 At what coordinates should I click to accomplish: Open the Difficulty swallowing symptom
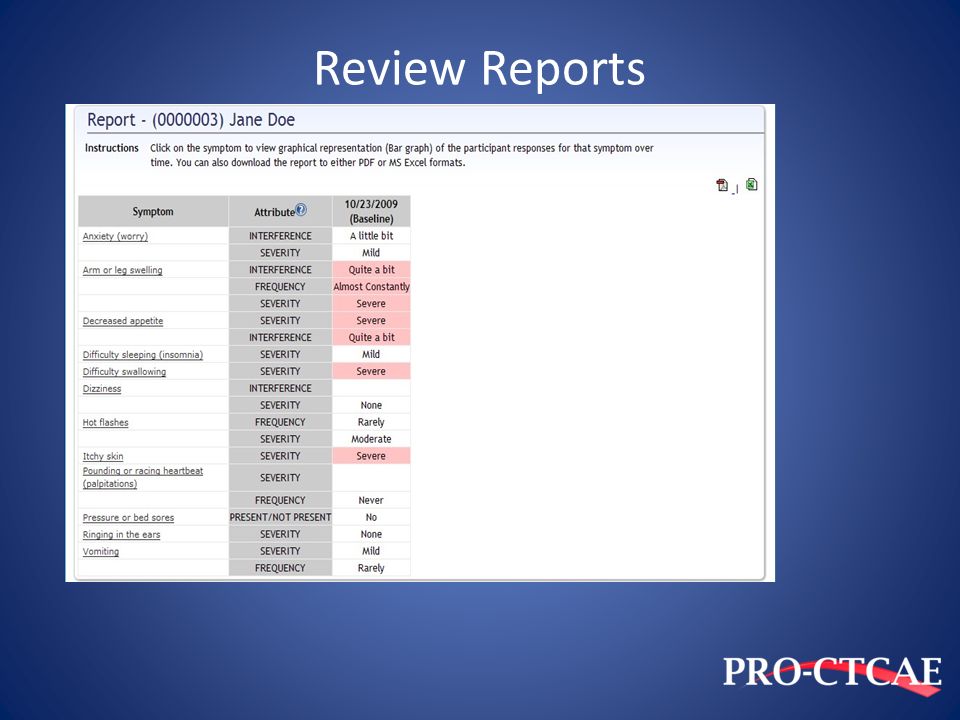pos(124,372)
